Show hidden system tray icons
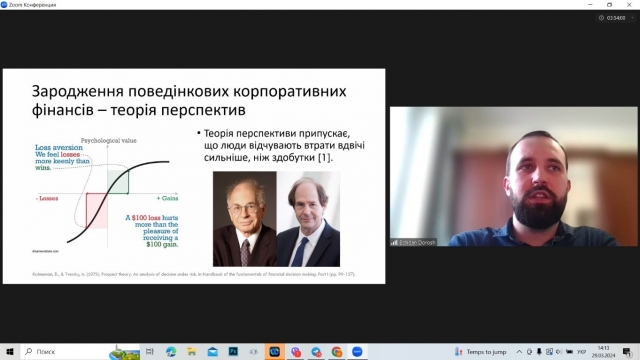 (519, 351)
